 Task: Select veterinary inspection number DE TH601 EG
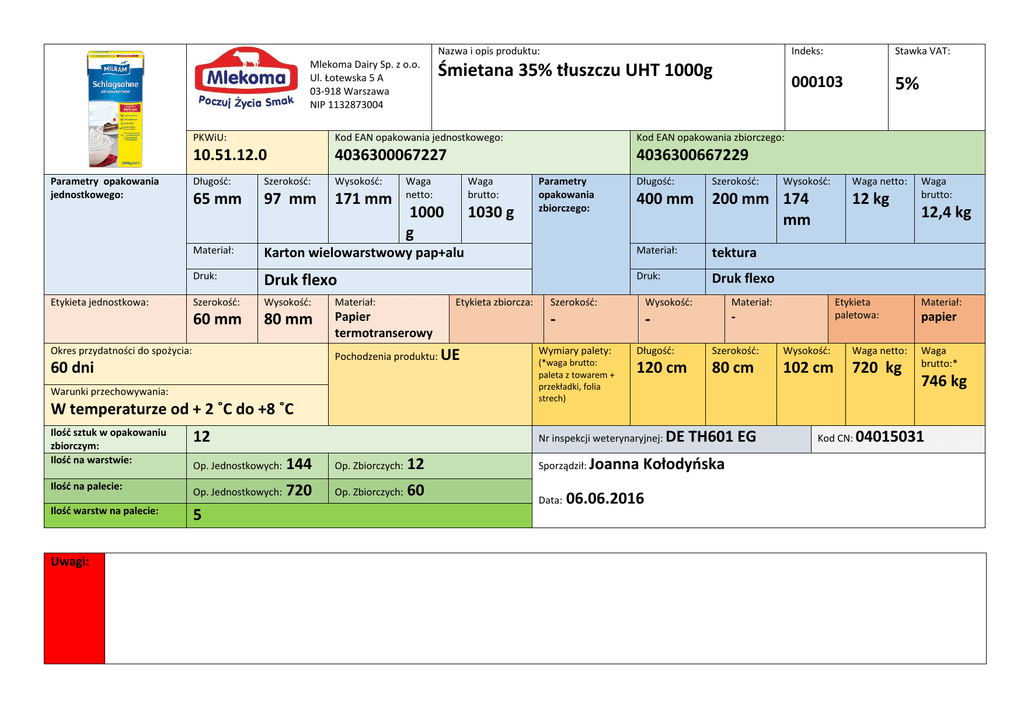coord(711,437)
